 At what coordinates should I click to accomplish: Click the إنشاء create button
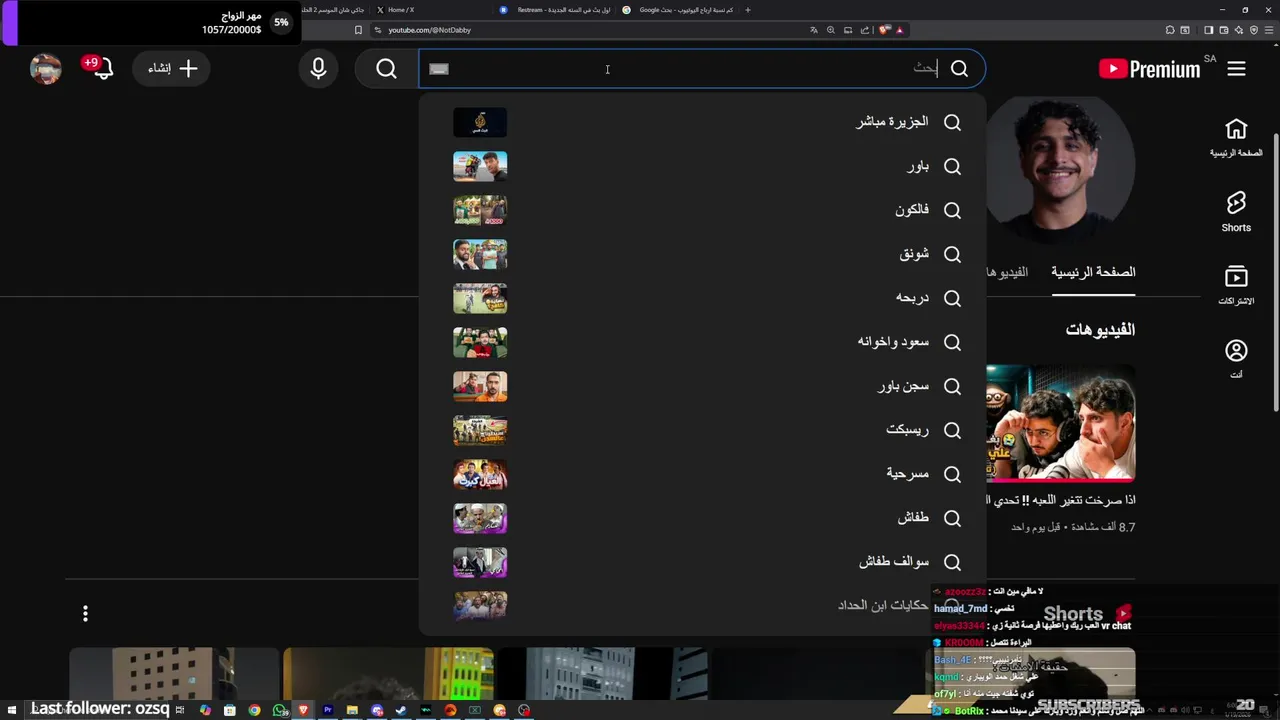click(171, 69)
